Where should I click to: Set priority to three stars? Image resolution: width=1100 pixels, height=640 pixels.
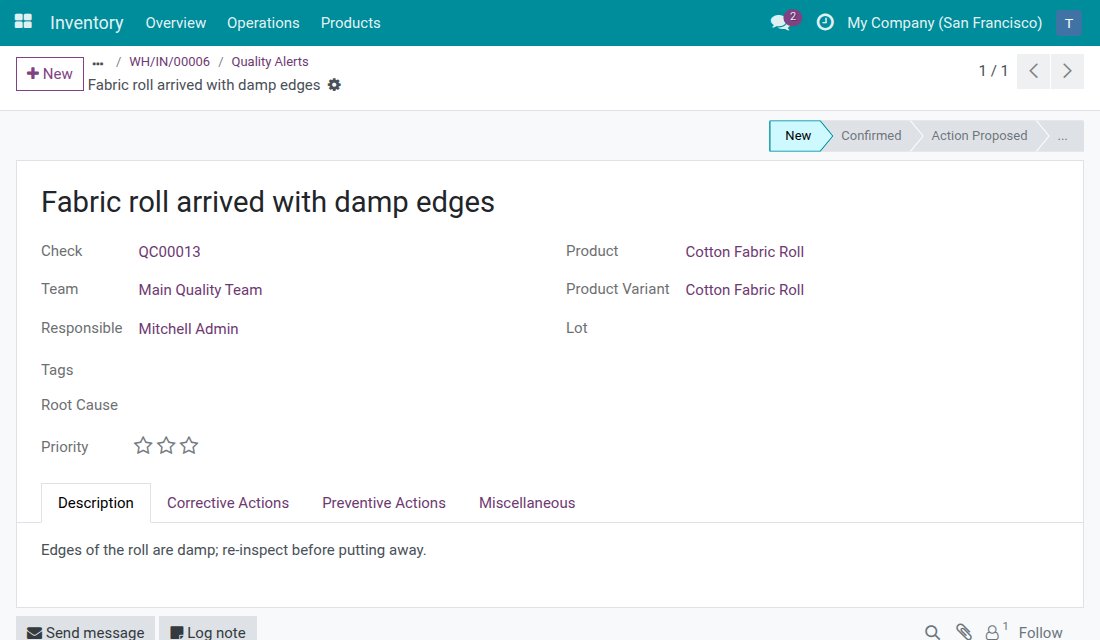pyautogui.click(x=189, y=446)
